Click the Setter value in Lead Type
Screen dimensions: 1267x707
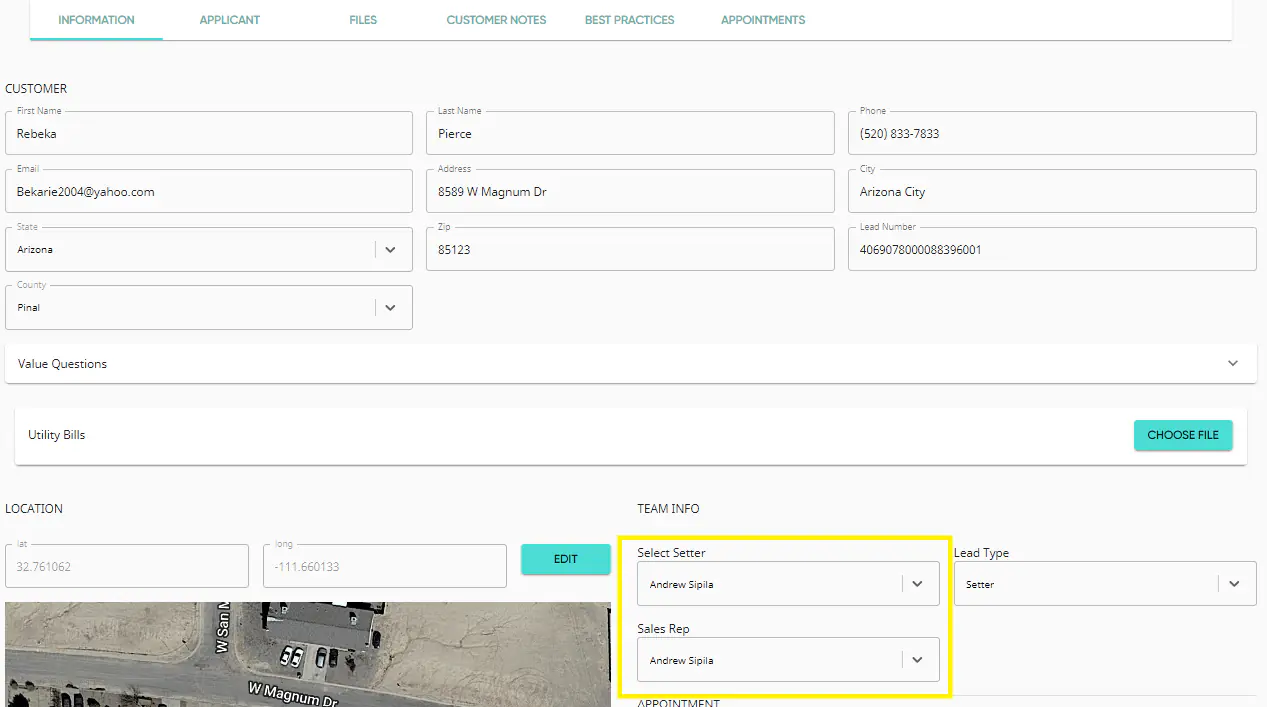coord(980,585)
